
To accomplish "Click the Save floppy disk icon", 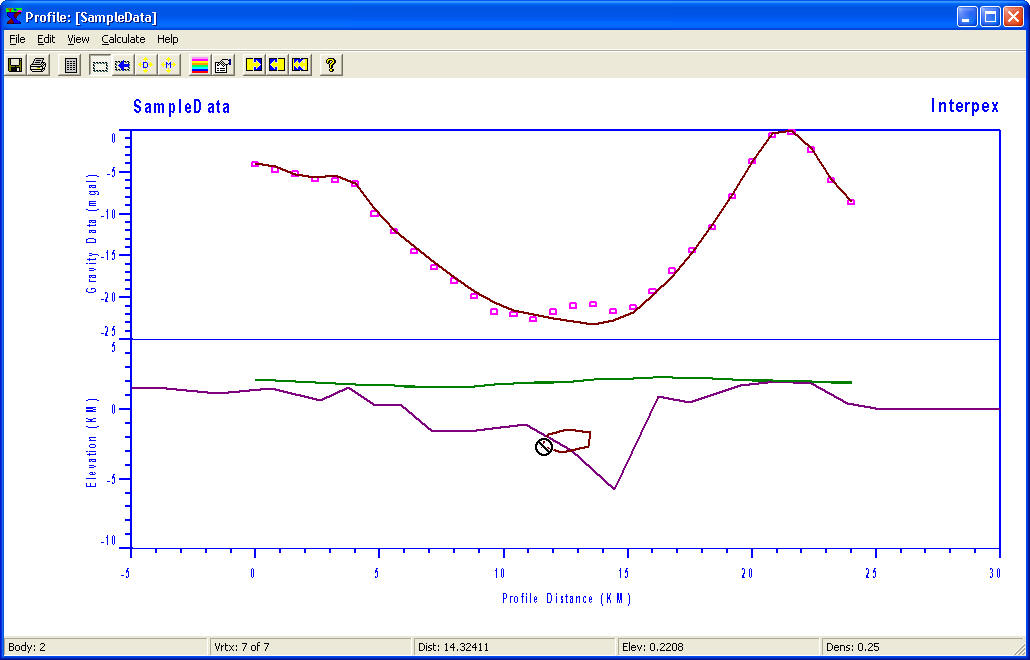I will (x=15, y=65).
